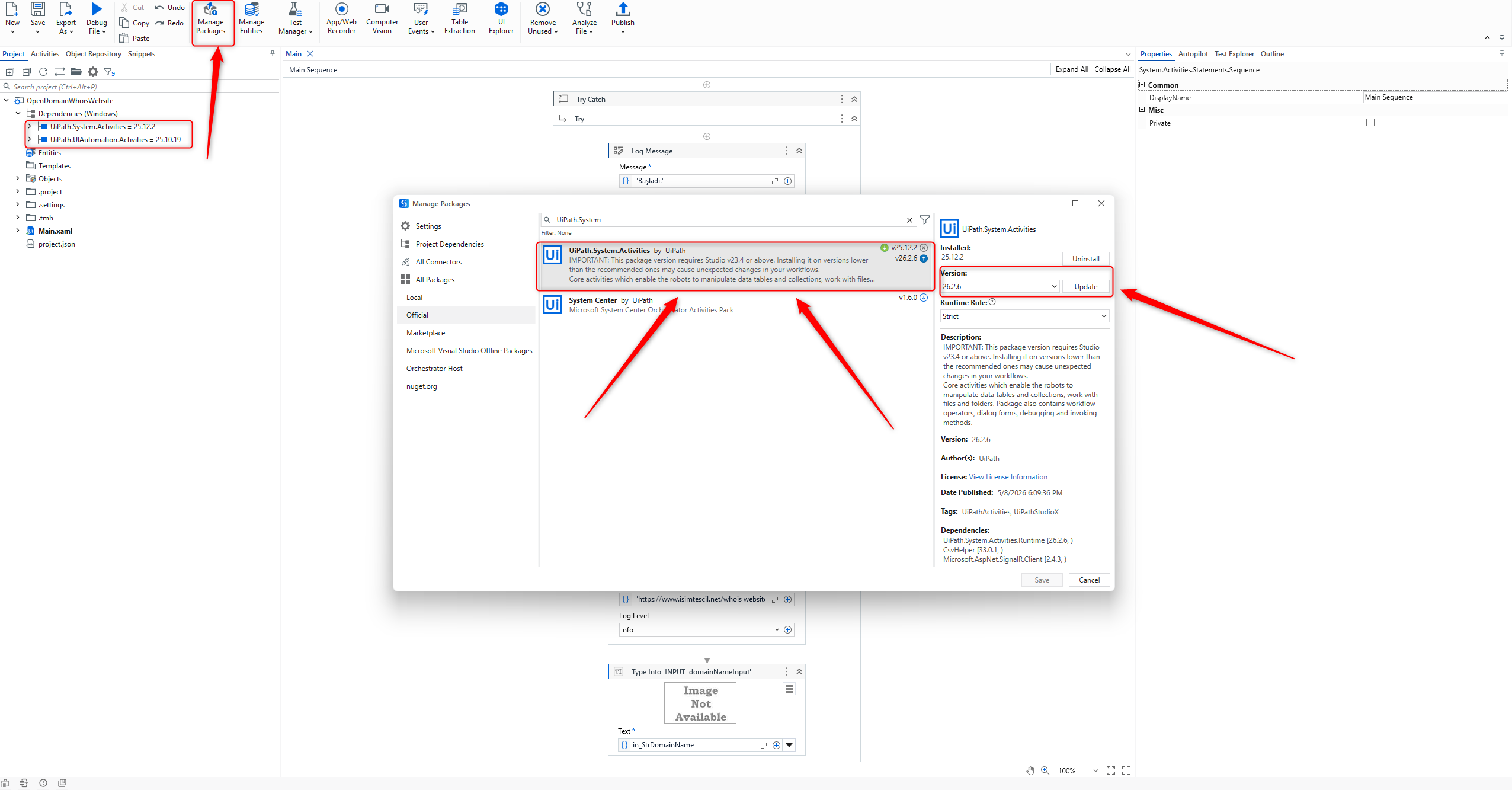Click Cancel in Manage Packages
The height and width of the screenshot is (790, 1512).
coord(1089,580)
